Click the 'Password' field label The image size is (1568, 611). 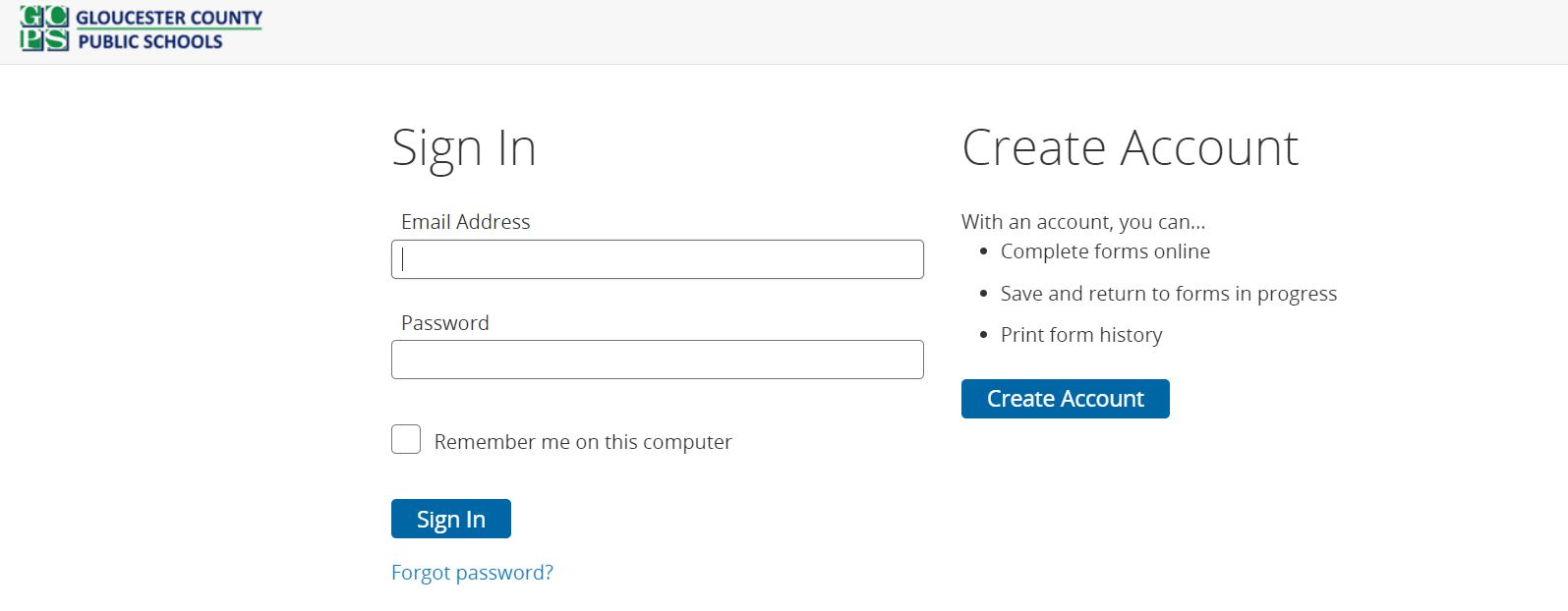pos(445,323)
